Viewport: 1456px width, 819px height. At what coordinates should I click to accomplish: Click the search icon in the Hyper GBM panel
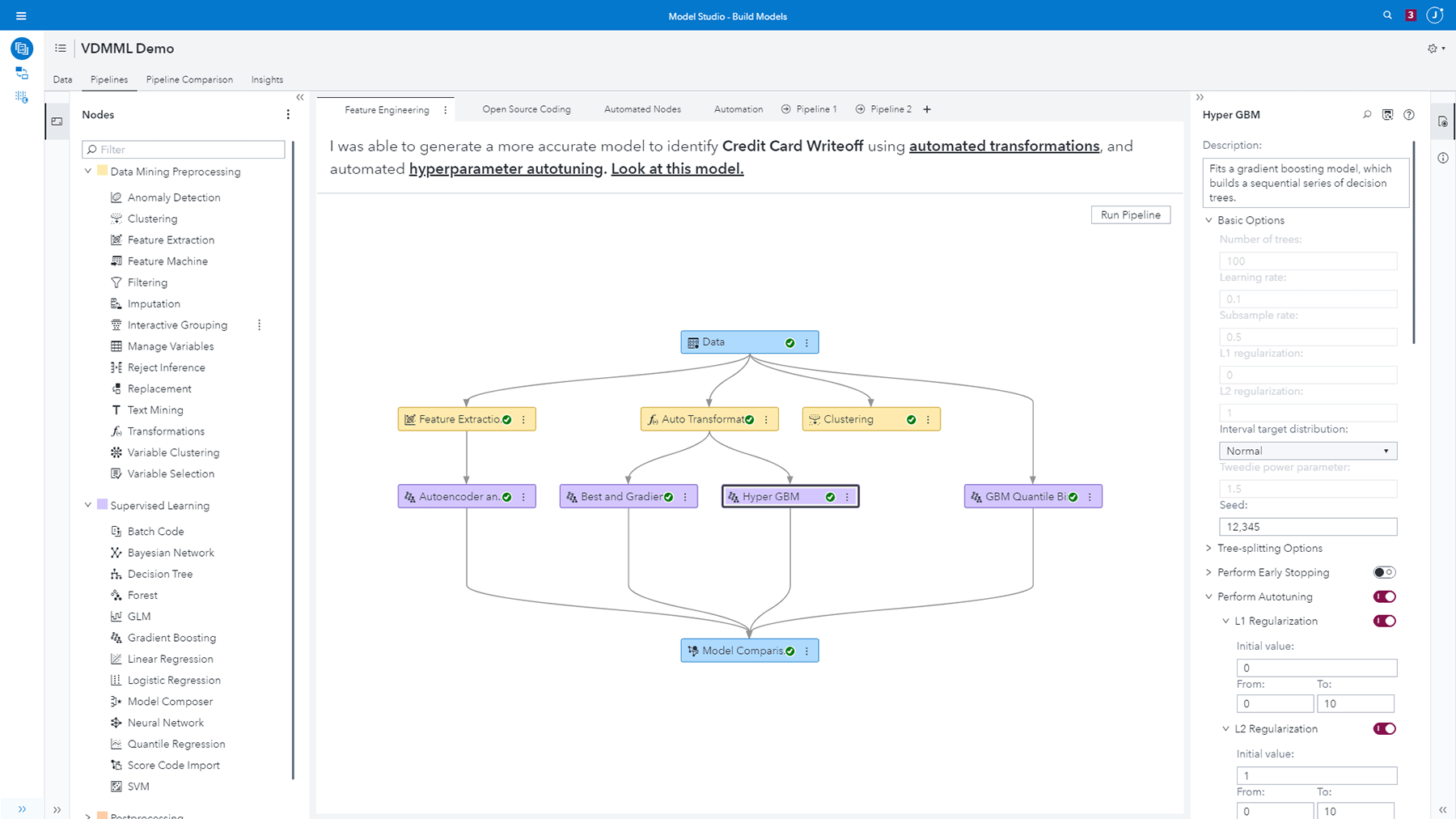[x=1367, y=115]
